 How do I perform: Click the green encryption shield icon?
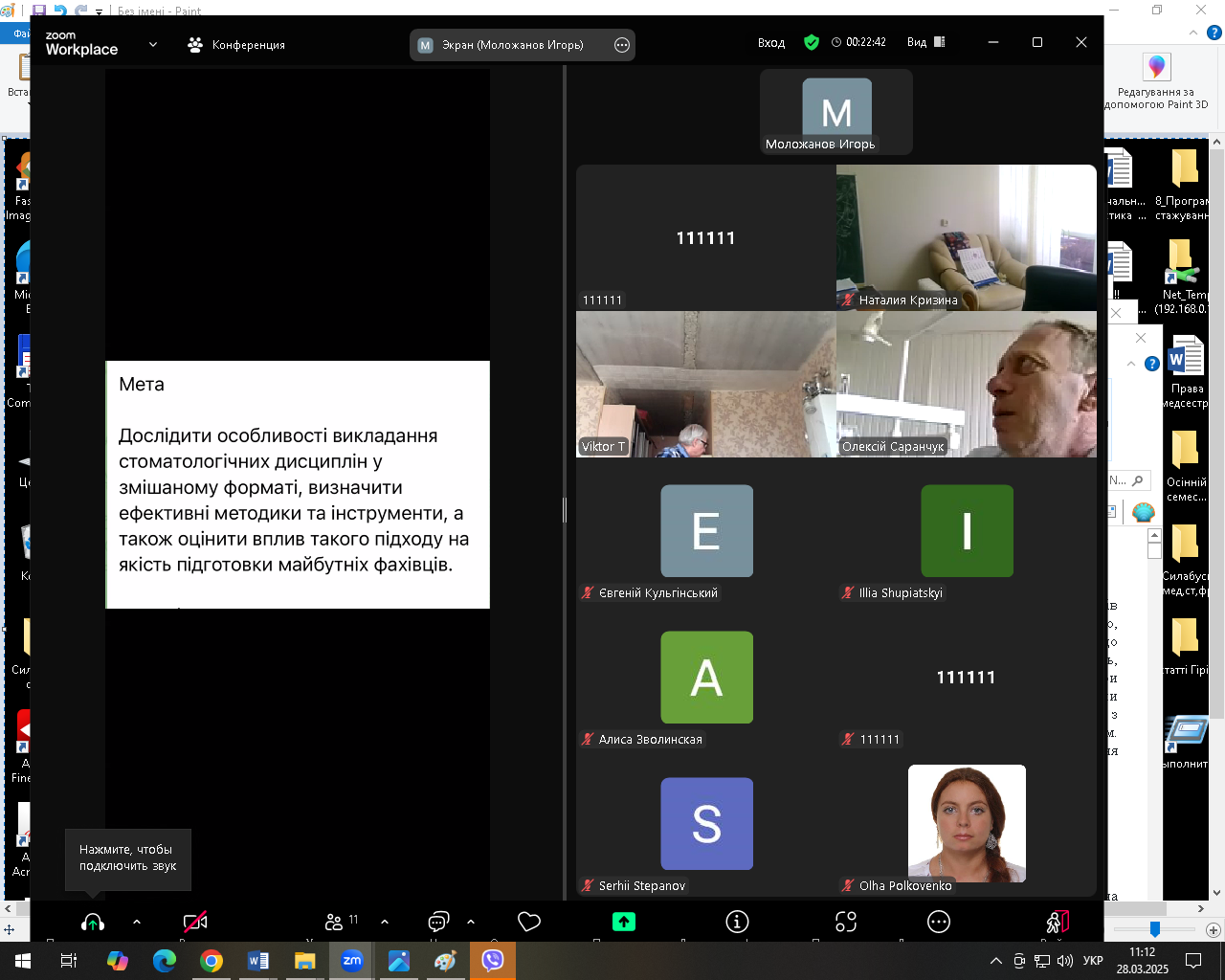pos(812,42)
